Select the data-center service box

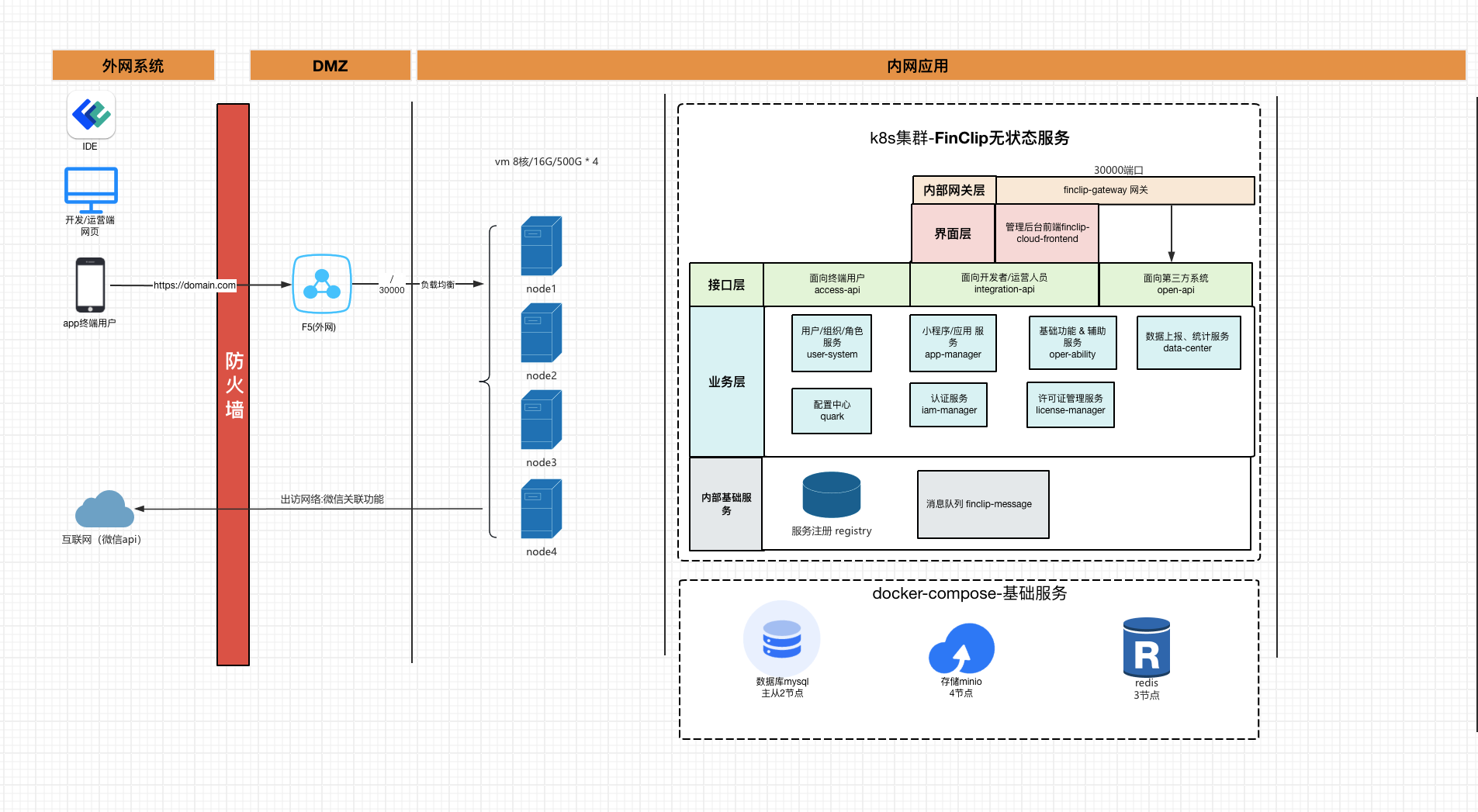coord(1189,343)
